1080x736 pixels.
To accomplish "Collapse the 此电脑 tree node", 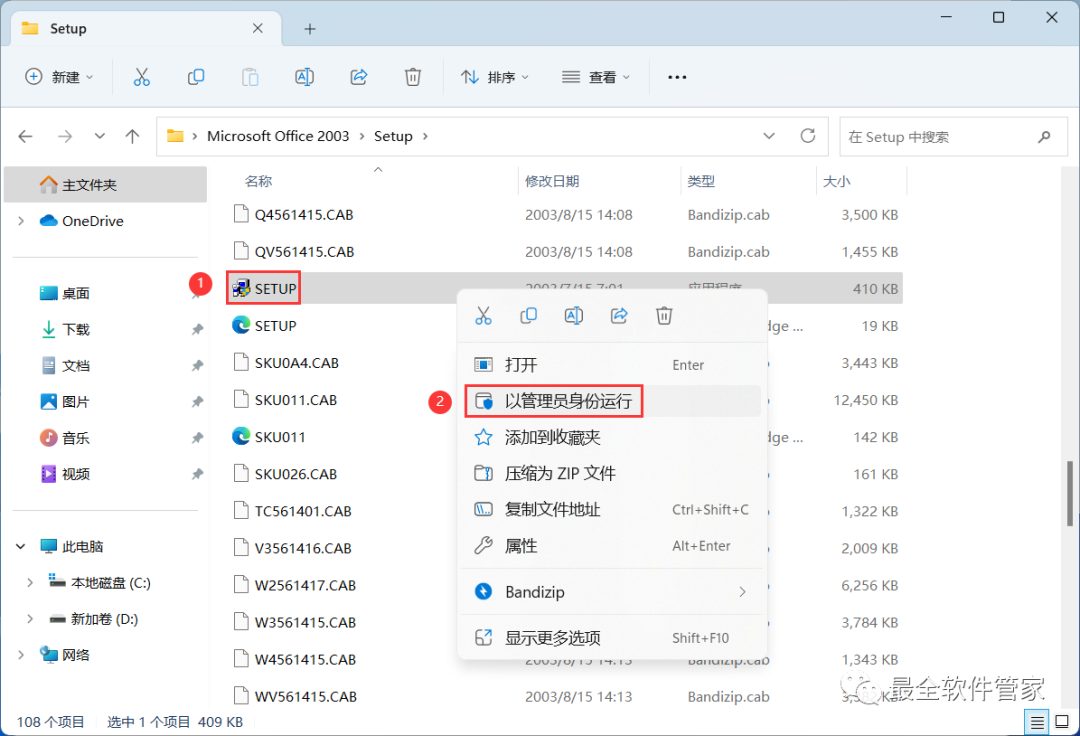I will pyautogui.click(x=21, y=547).
